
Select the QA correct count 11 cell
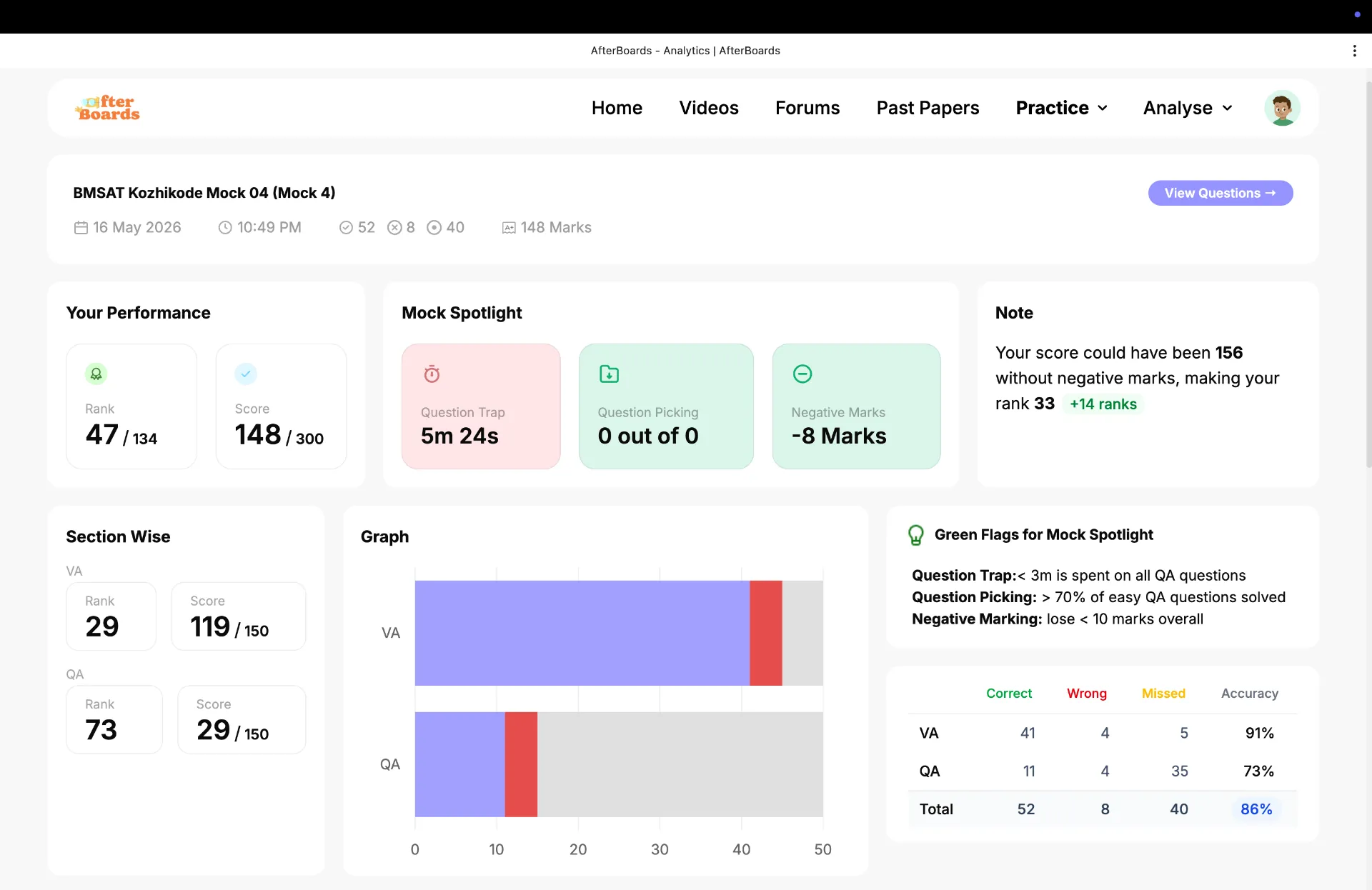point(1029,771)
